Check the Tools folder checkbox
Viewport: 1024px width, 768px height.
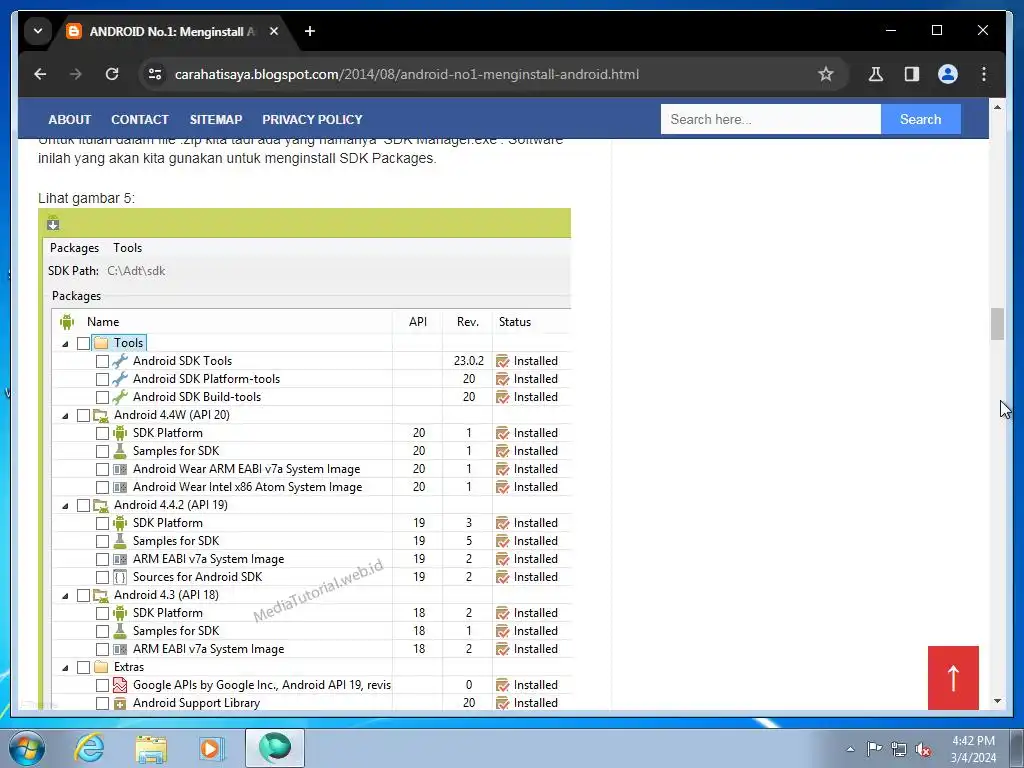click(83, 344)
